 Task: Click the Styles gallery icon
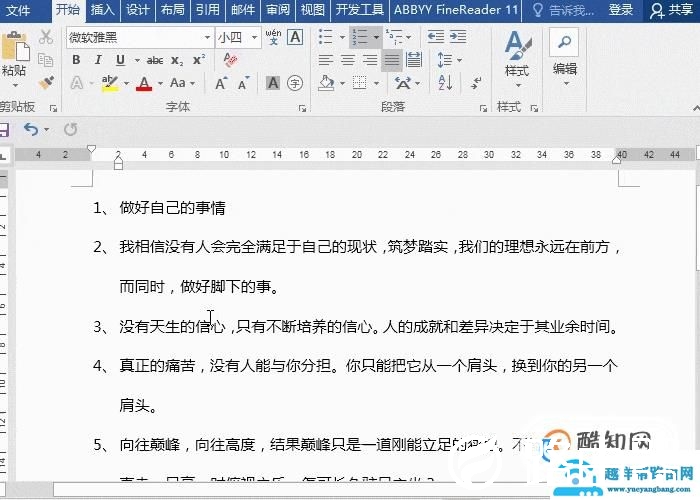click(517, 46)
